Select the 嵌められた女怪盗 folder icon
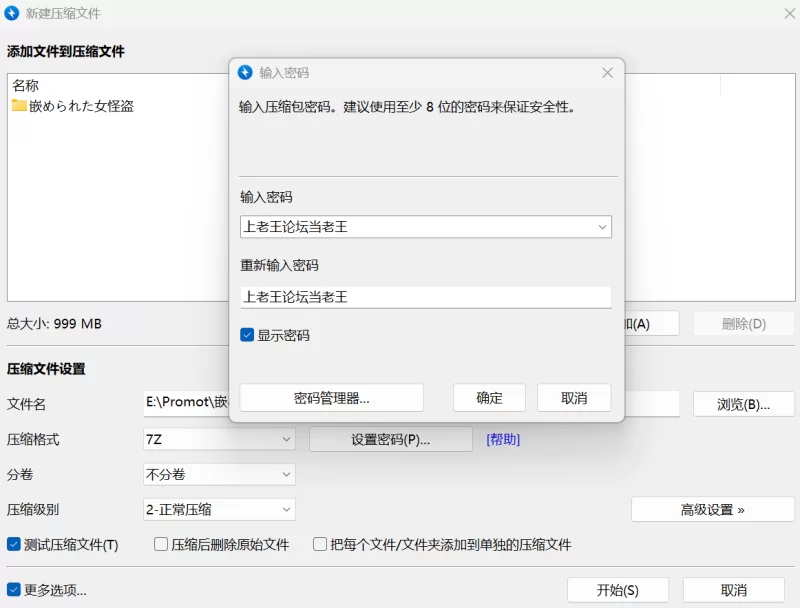 pyautogui.click(x=19, y=106)
